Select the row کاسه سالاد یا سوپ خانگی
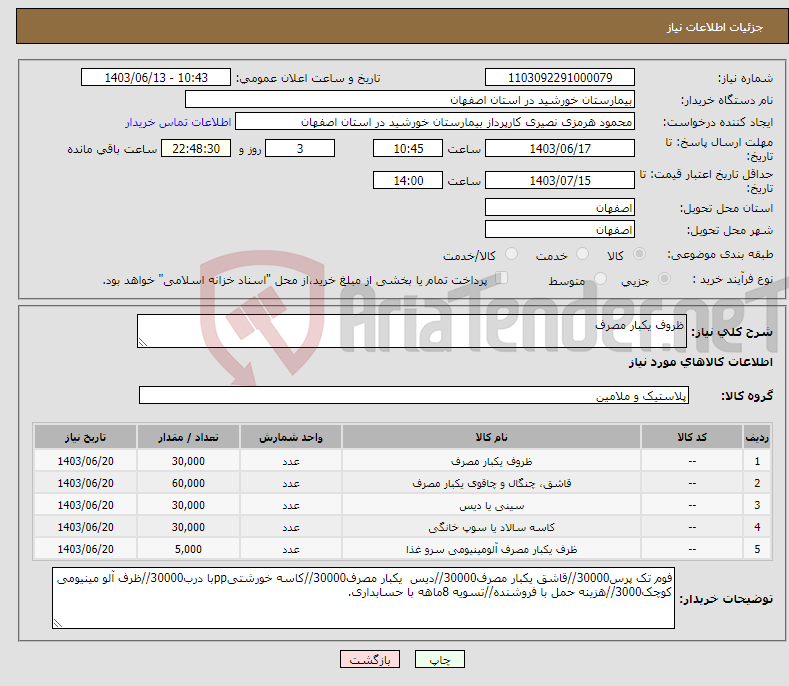Screen dimensions: 789x686 click(403, 527)
